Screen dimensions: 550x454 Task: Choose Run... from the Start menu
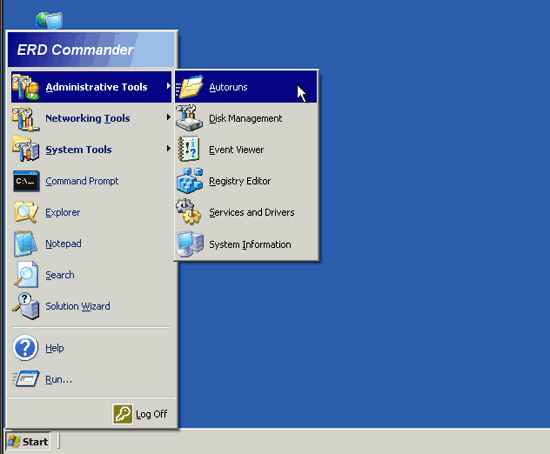92,379
